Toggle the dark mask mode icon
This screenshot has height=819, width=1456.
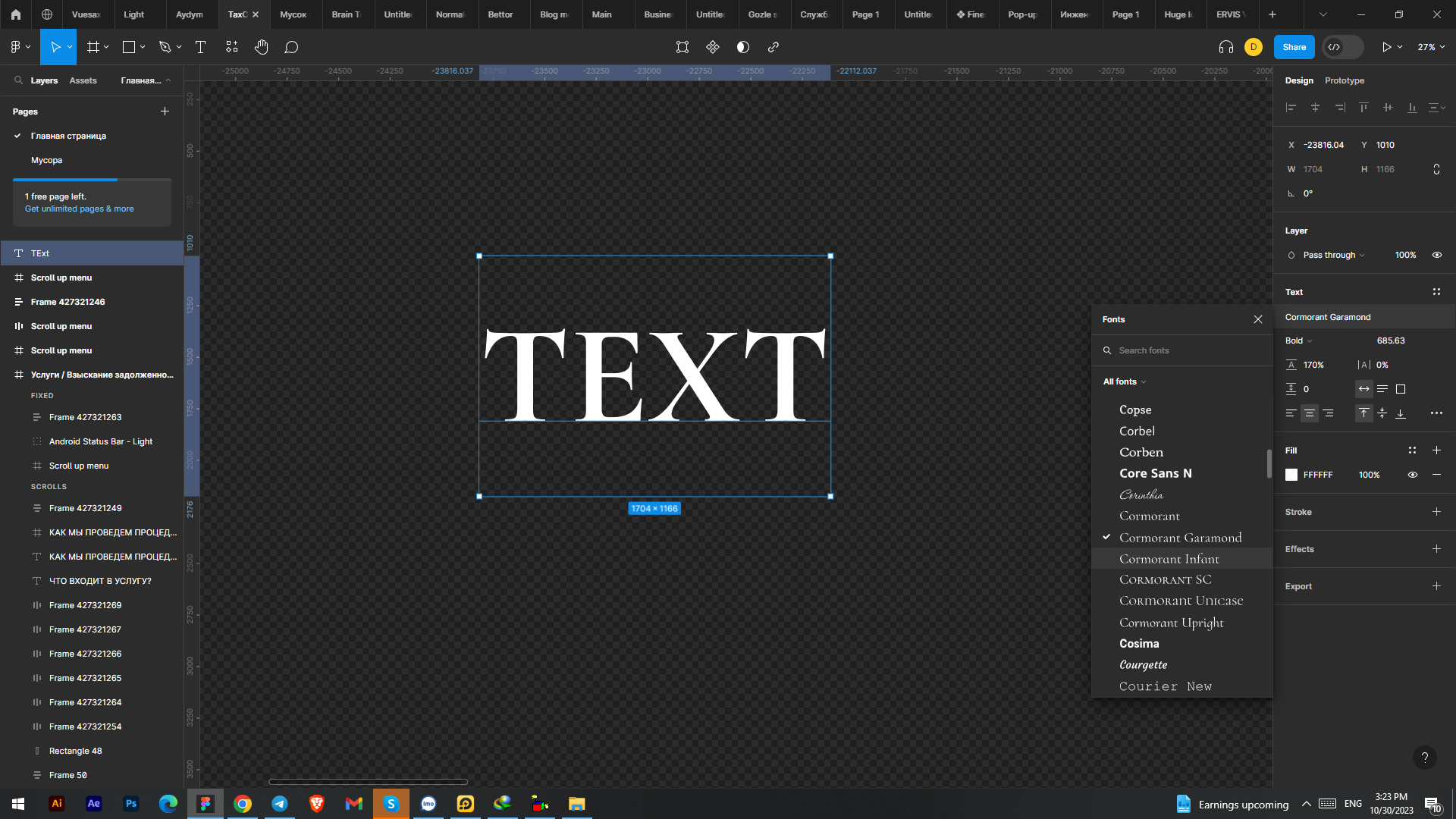[x=743, y=47]
